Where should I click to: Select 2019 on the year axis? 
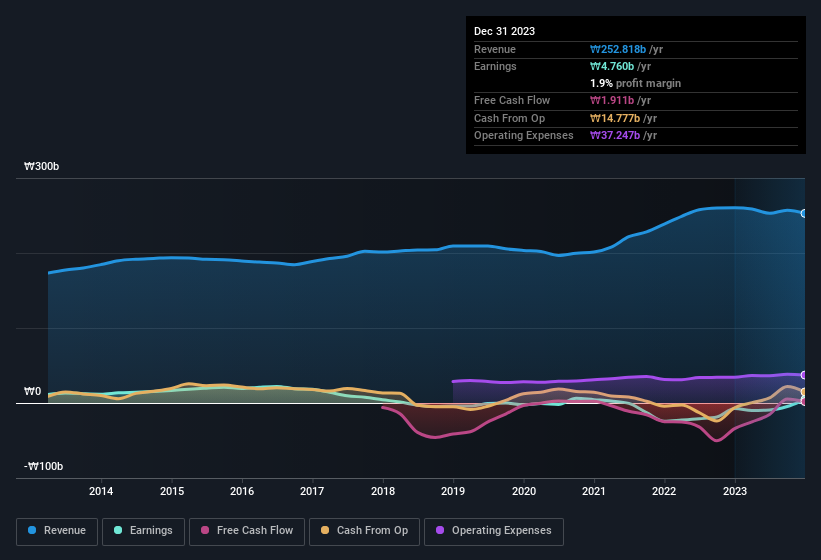click(453, 490)
